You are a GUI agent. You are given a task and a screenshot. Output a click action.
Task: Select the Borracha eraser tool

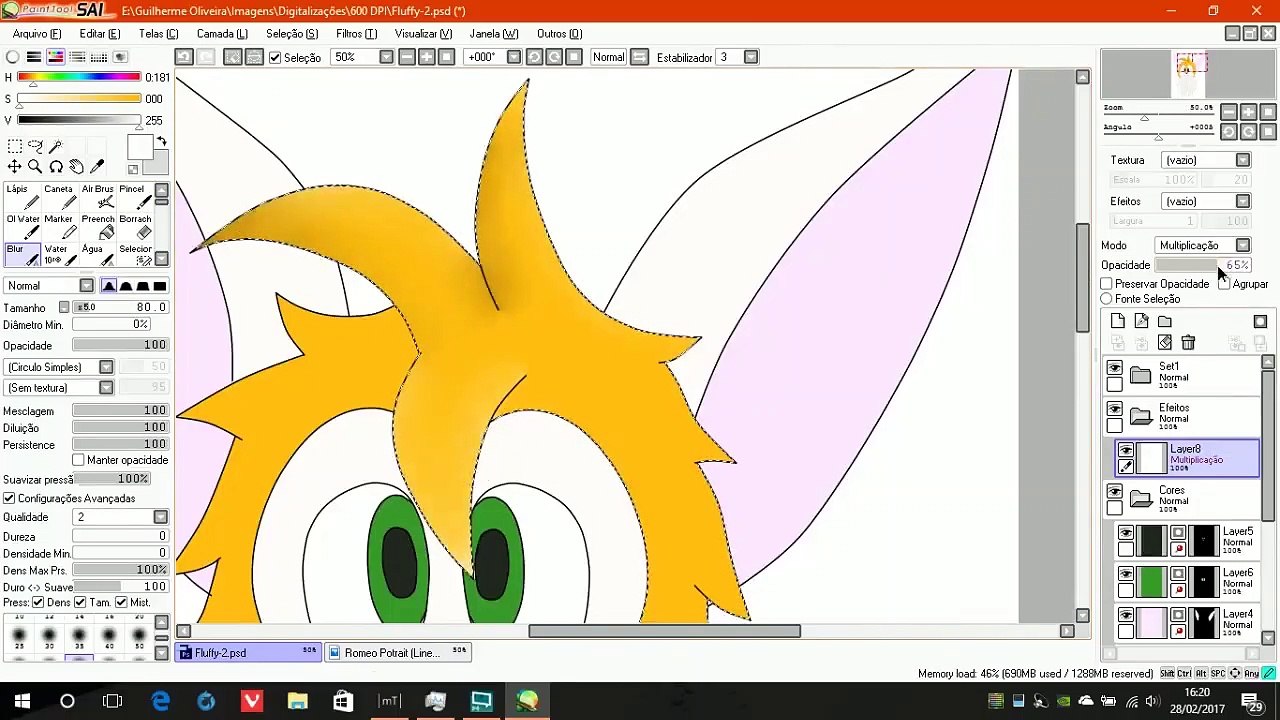pyautogui.click(x=134, y=226)
